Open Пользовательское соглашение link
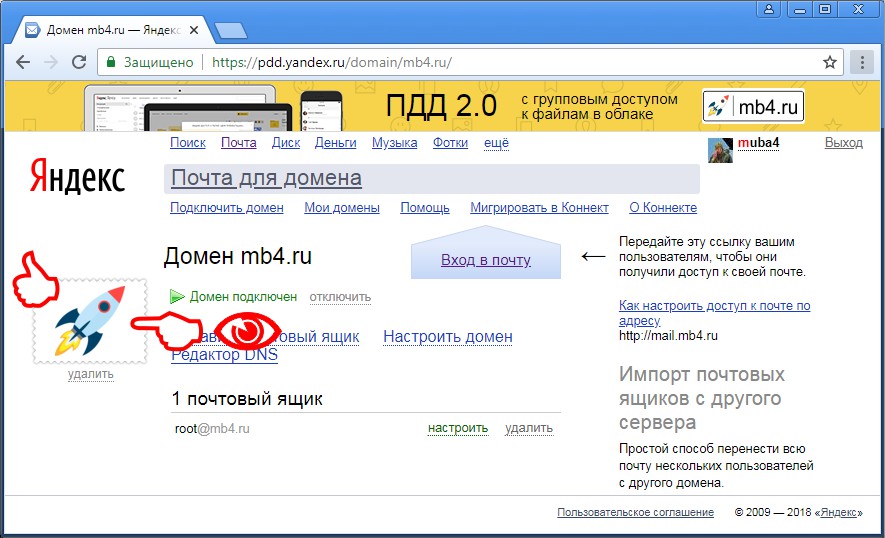The width and height of the screenshot is (885, 538). [x=636, y=512]
